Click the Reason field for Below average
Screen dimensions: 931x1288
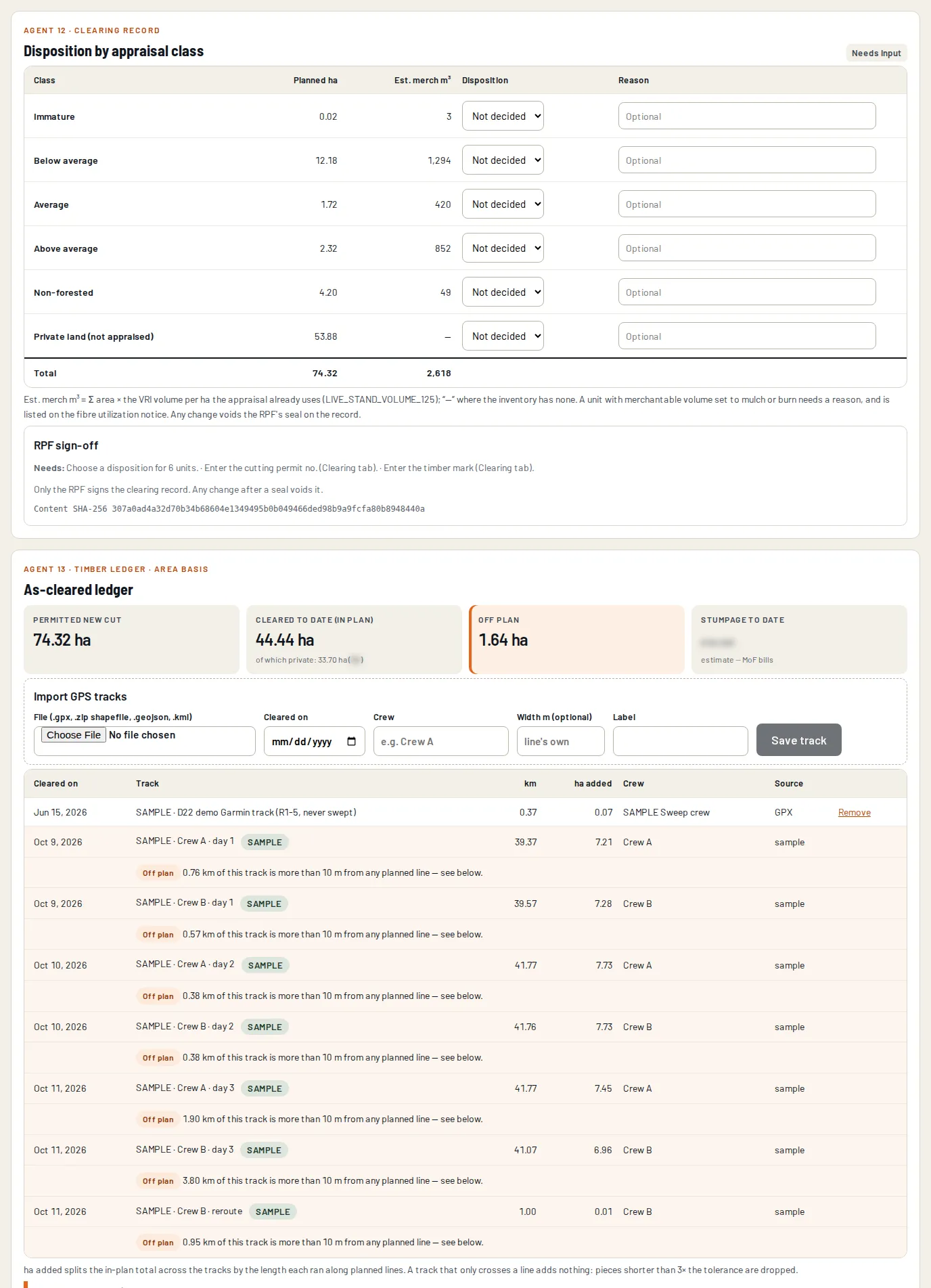coord(747,160)
